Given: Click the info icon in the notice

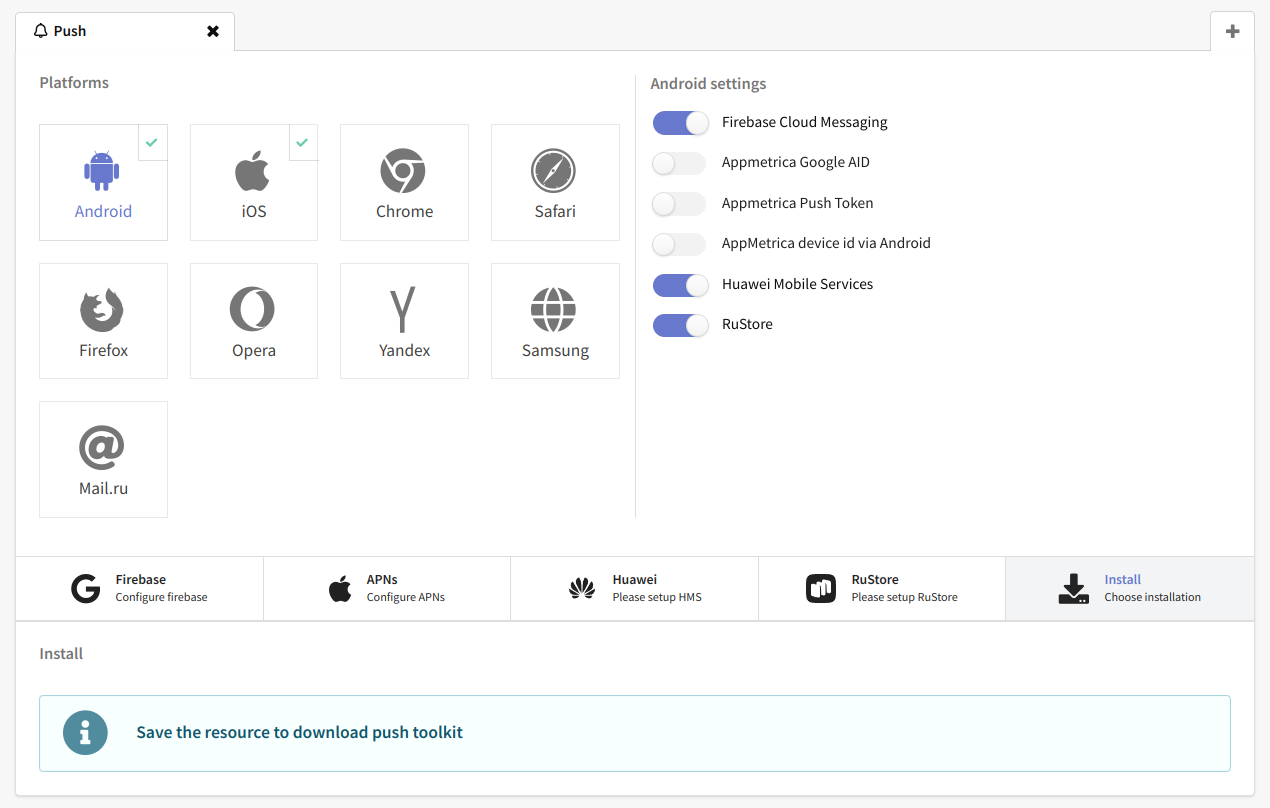Looking at the screenshot, I should (85, 733).
